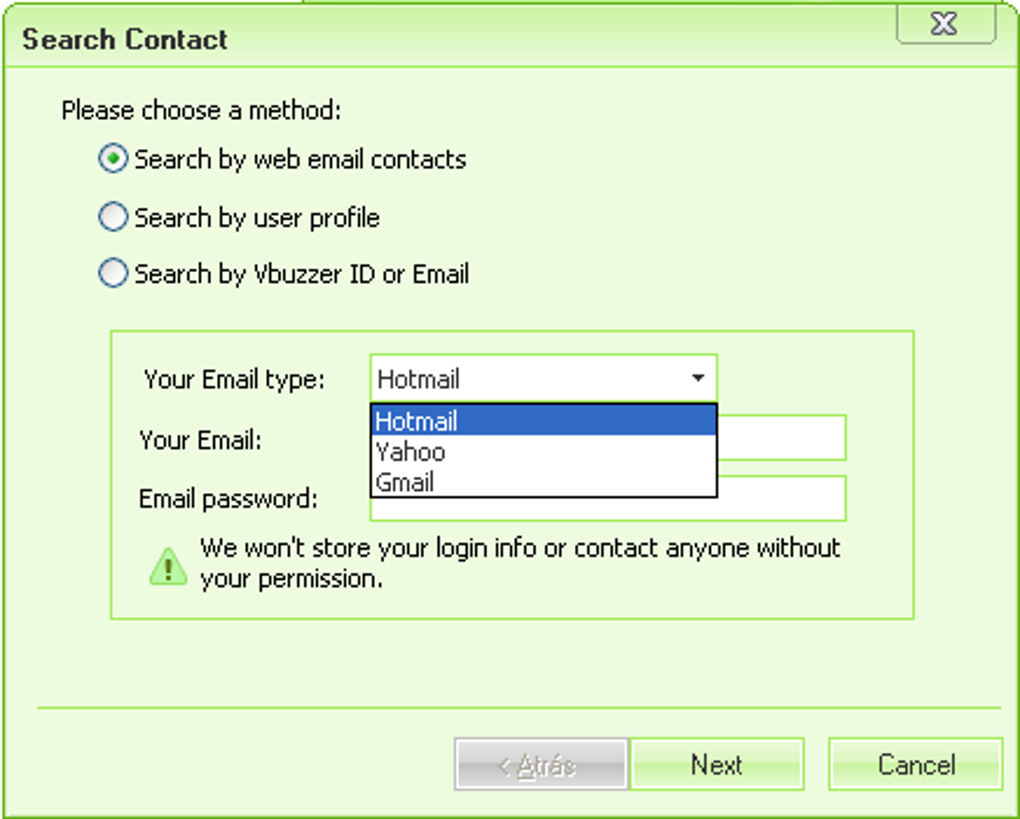
Task: Collapse the Email type dropdown arrow
Action: (698, 379)
